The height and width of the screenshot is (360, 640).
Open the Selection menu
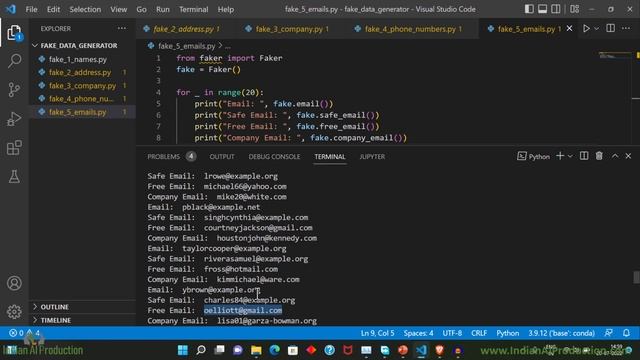[x=85, y=9]
